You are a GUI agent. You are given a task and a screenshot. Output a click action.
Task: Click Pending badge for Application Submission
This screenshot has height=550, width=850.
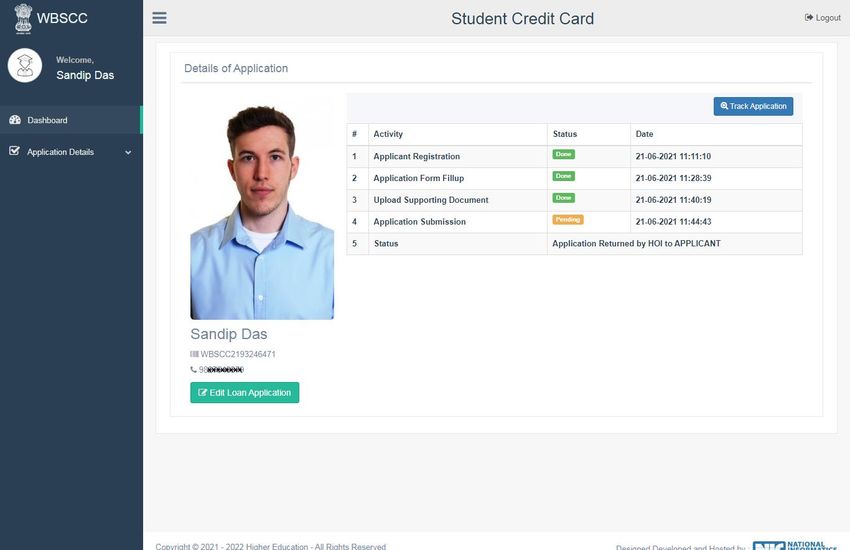[568, 219]
